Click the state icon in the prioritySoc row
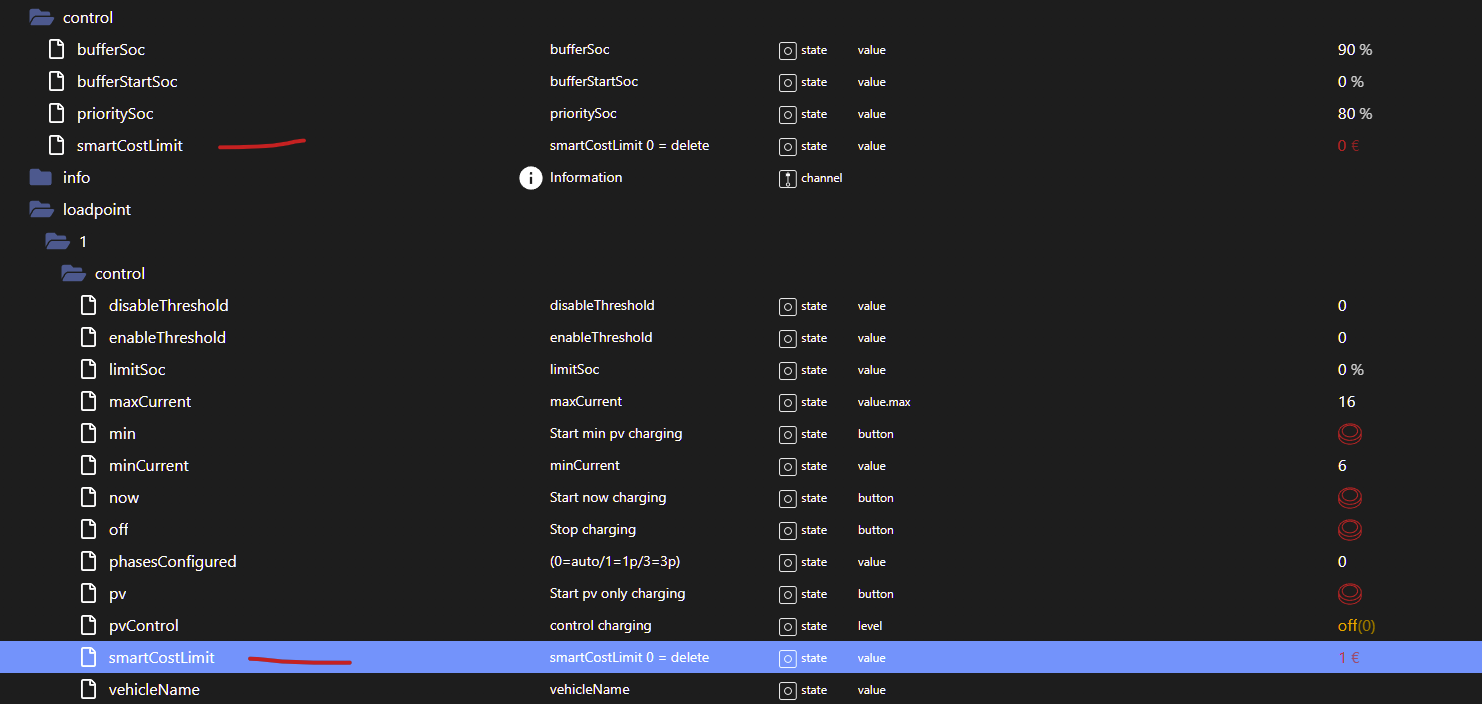Viewport: 1482px width, 704px height. 787,114
